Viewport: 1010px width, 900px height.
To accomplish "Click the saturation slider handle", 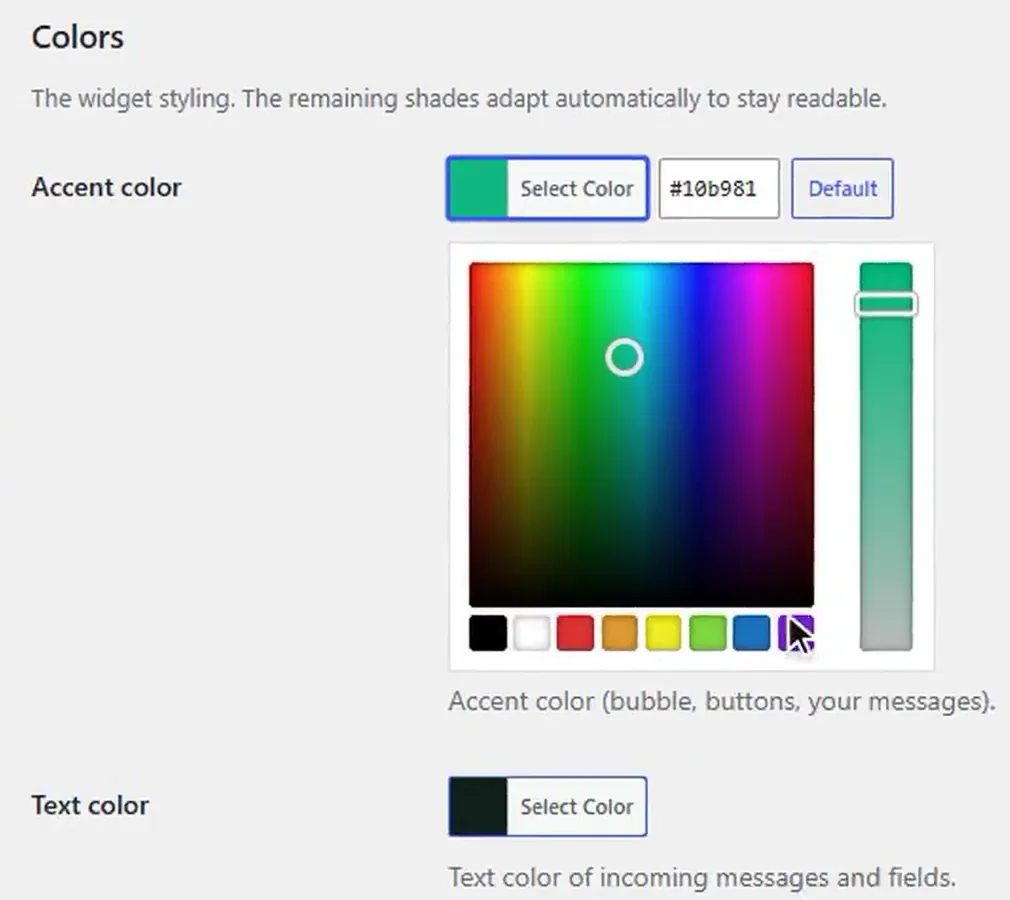I will coord(886,304).
